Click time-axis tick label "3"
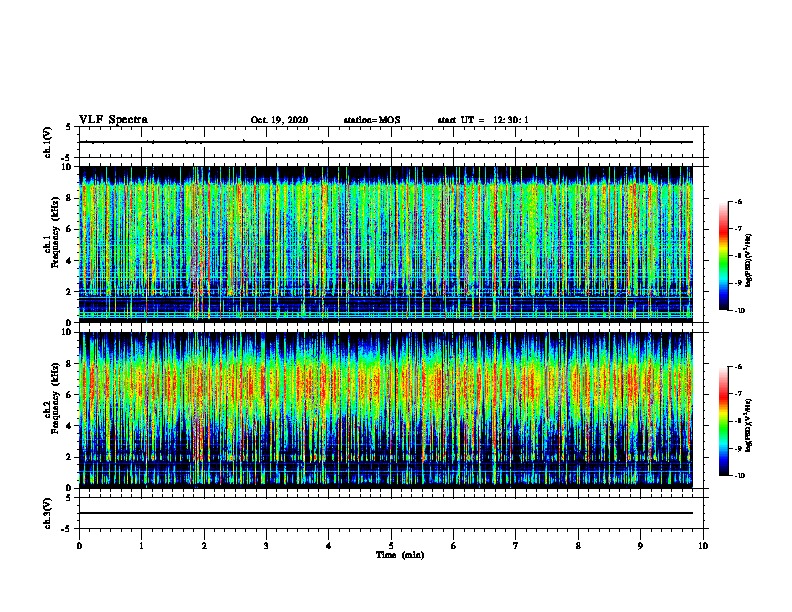 (x=266, y=546)
